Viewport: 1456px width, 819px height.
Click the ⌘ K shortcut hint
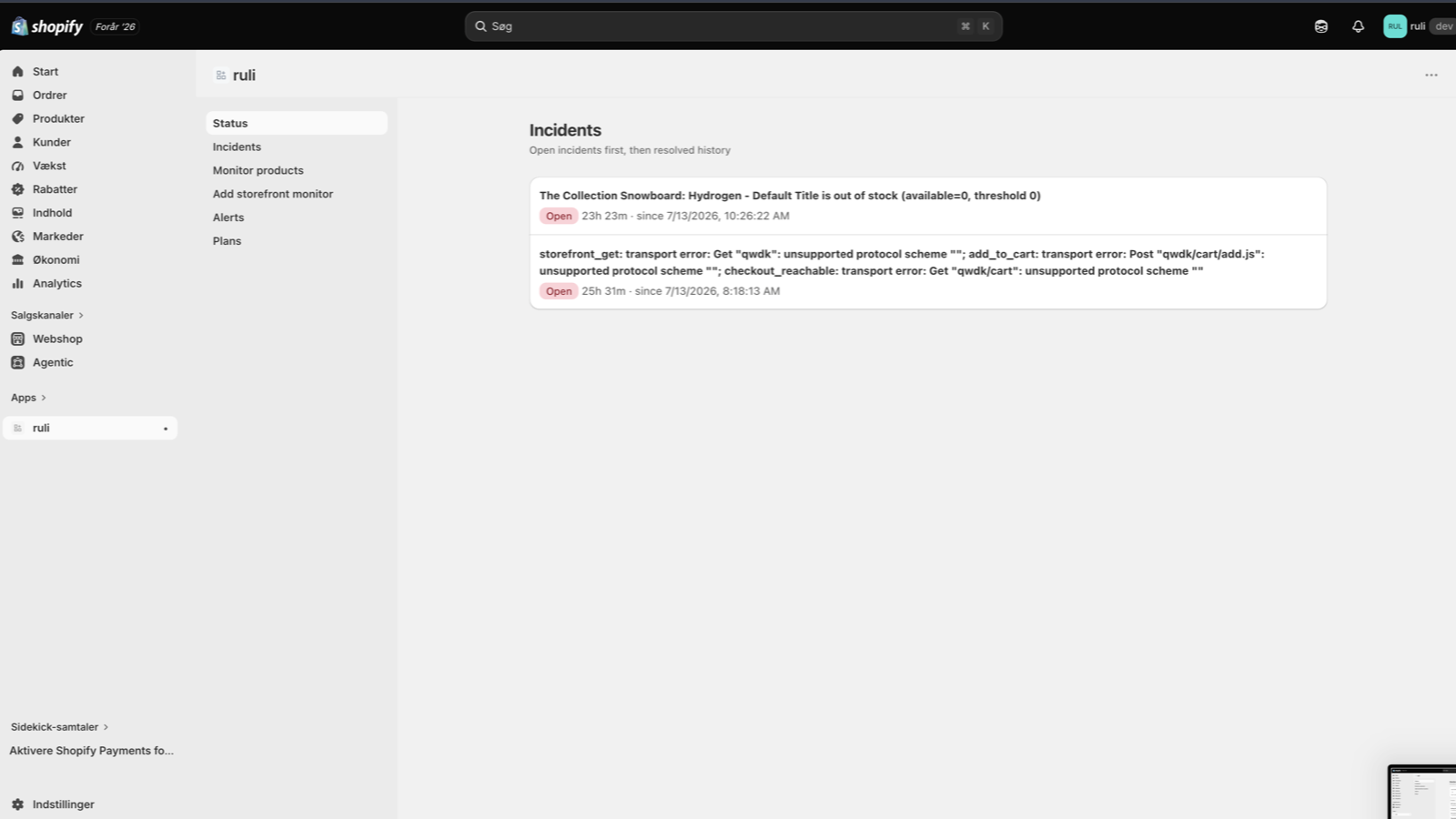976,26
